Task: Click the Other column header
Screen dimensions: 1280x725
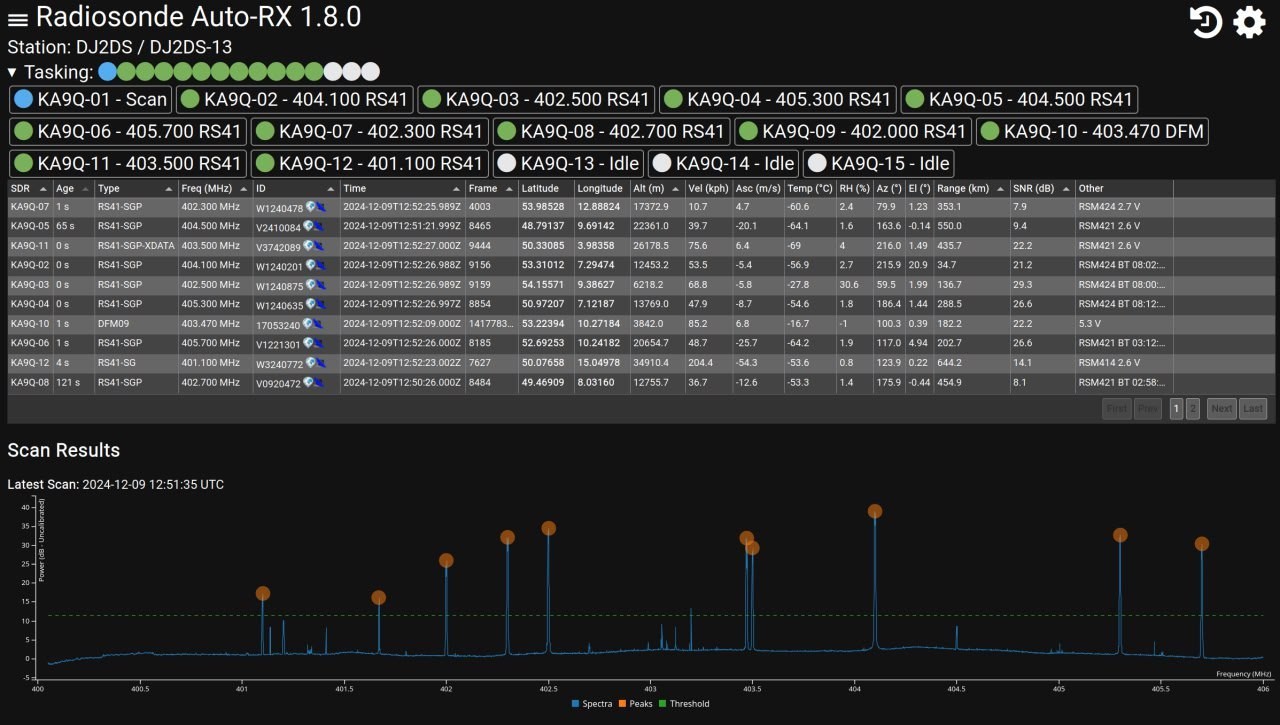Action: pyautogui.click(x=1124, y=188)
